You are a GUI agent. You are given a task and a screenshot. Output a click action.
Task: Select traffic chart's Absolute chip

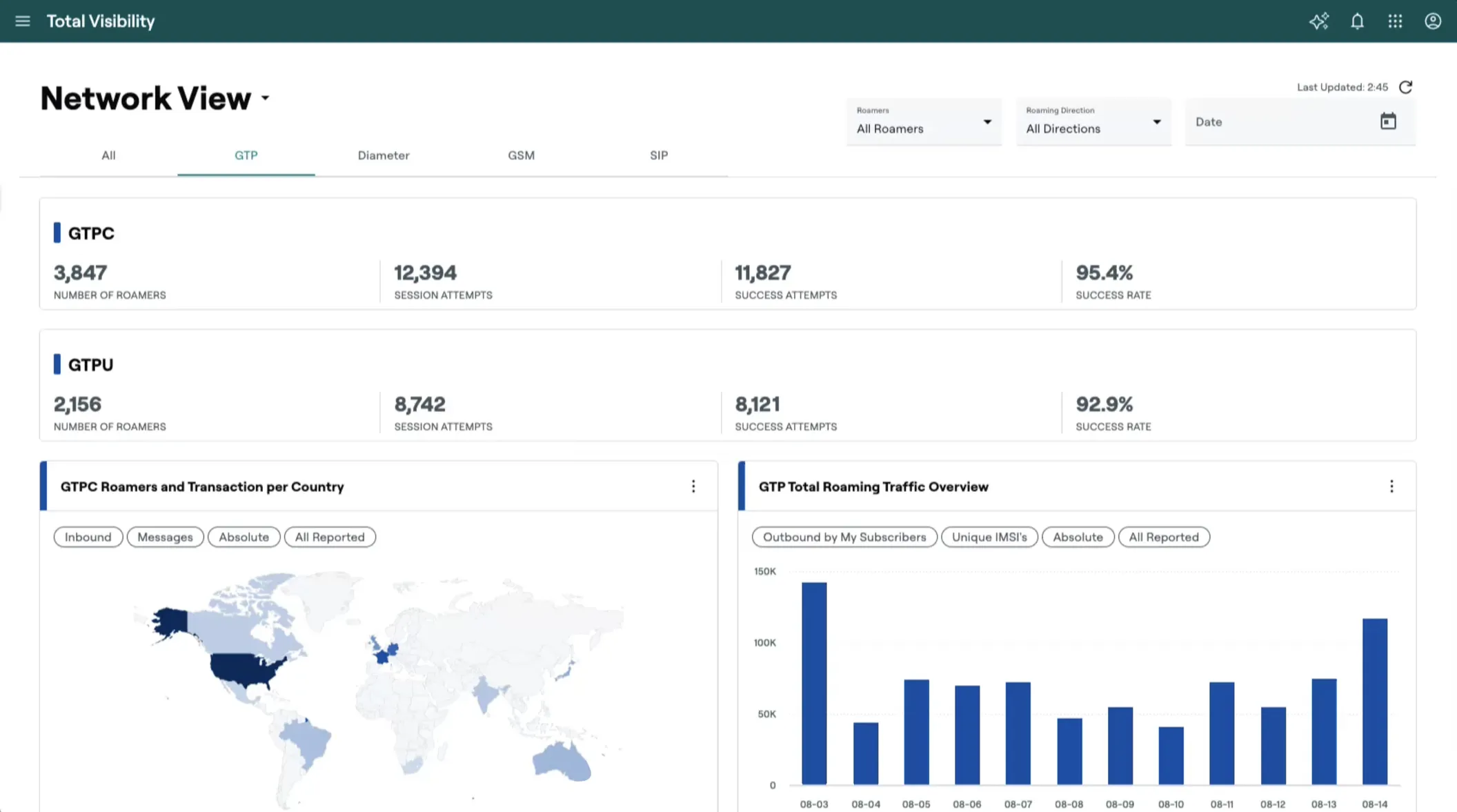1078,537
